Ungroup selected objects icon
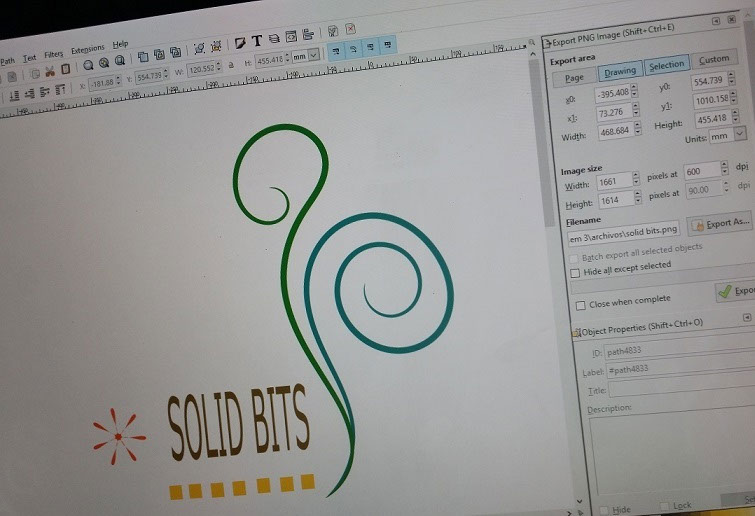Screen dimensions: 755x516 click(216, 46)
